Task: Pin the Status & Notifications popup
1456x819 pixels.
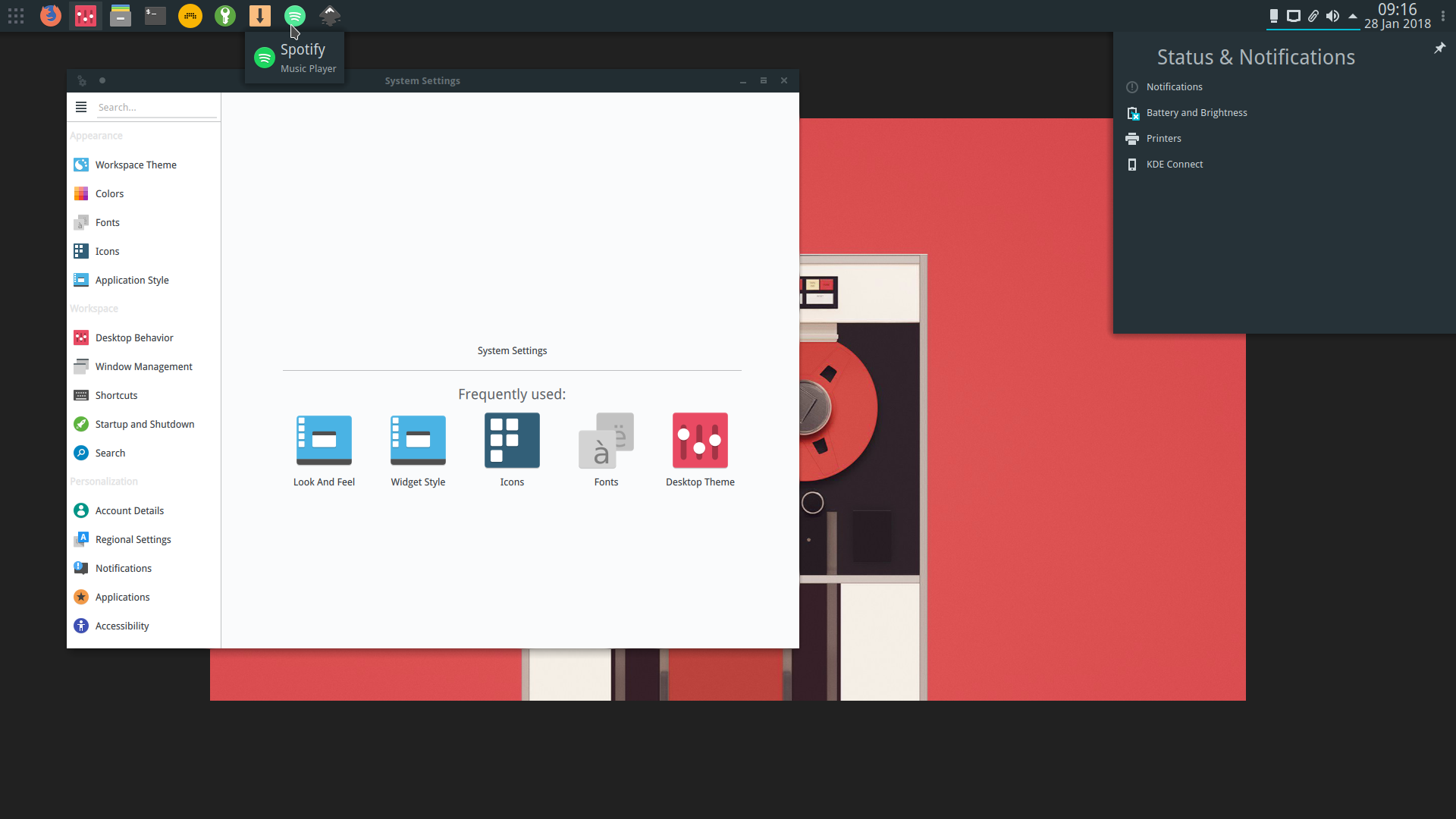Action: 1439,48
